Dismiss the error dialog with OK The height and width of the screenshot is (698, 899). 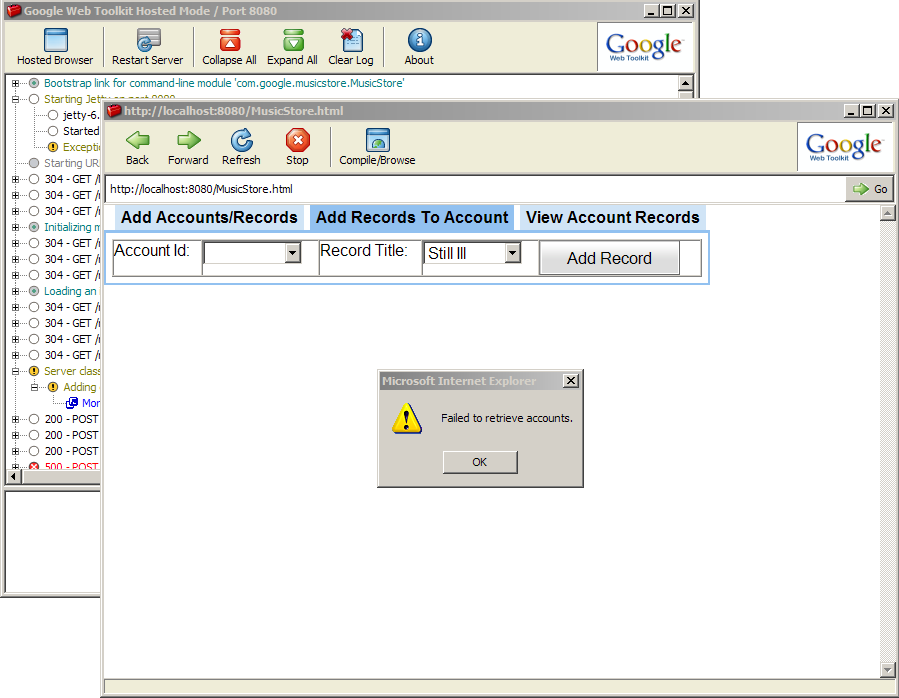pyautogui.click(x=480, y=462)
